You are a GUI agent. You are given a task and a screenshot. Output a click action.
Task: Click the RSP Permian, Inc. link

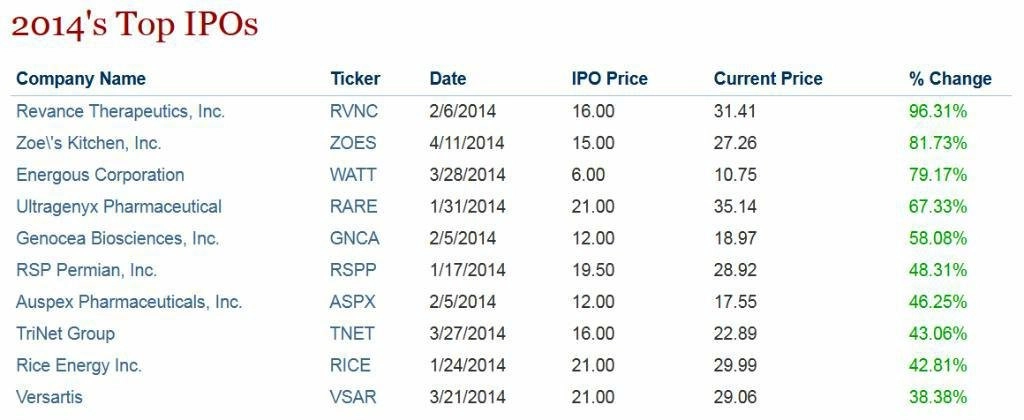point(86,270)
